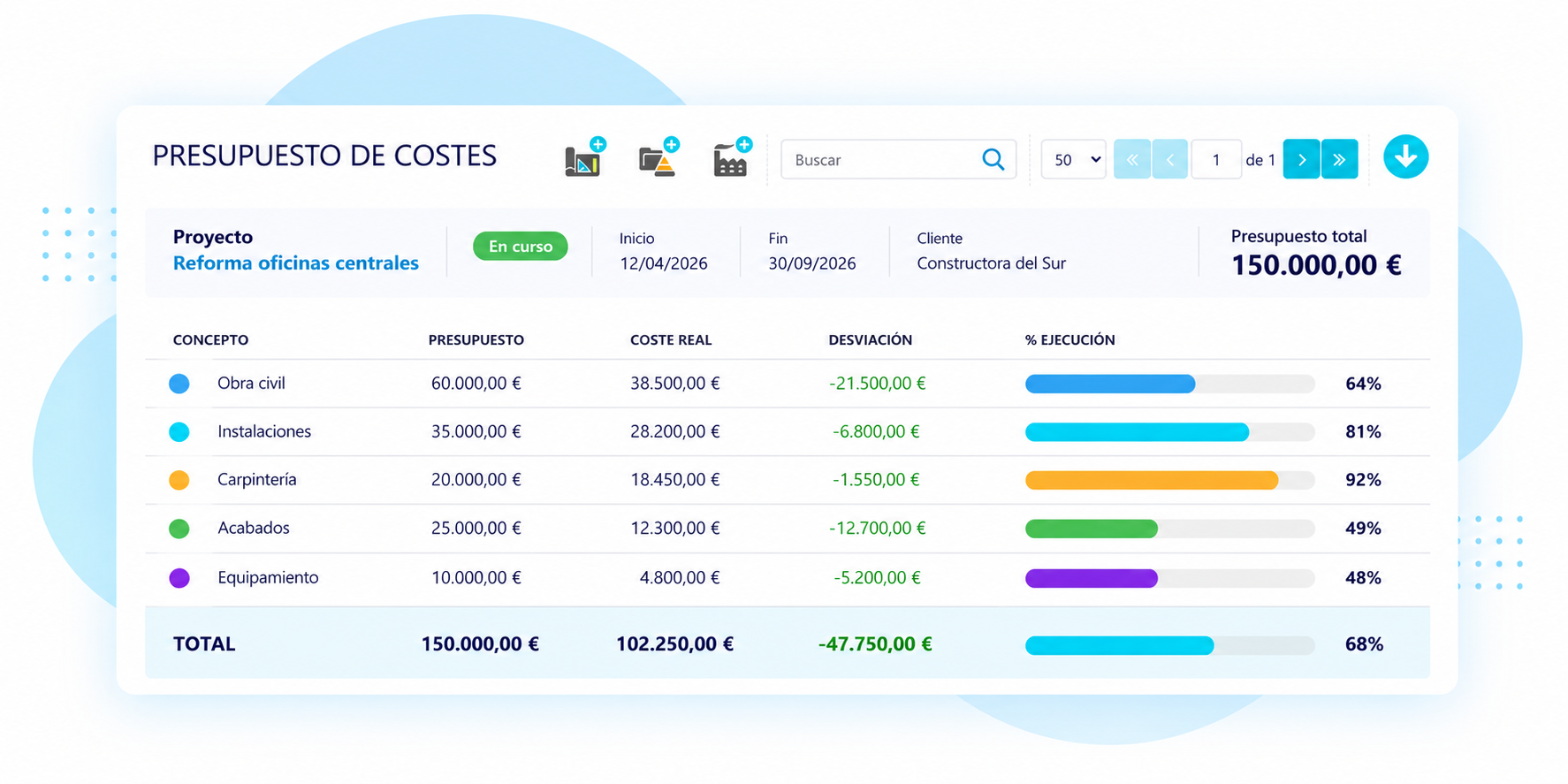The height and width of the screenshot is (784, 1568).
Task: Go to the first page
Action: pyautogui.click(x=1132, y=160)
